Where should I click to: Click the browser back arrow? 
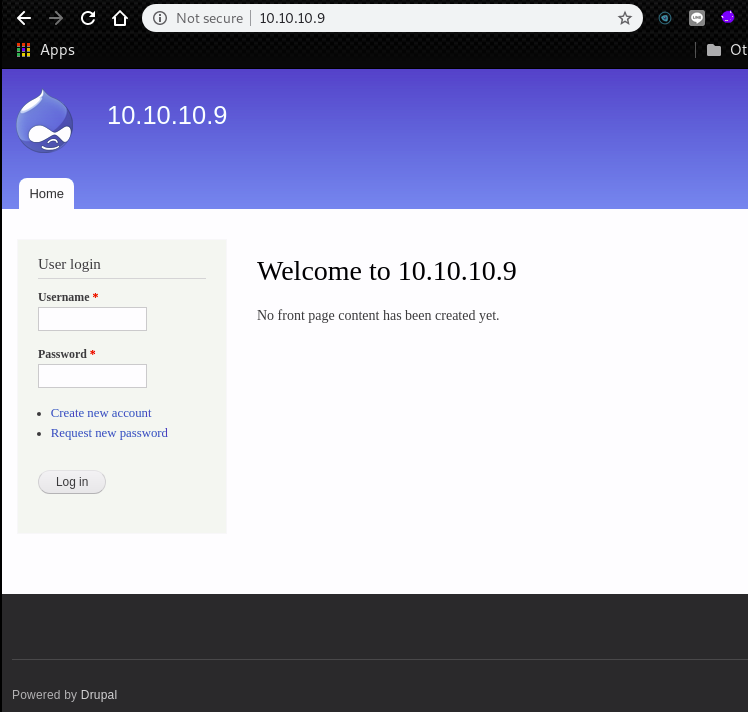coord(24,18)
